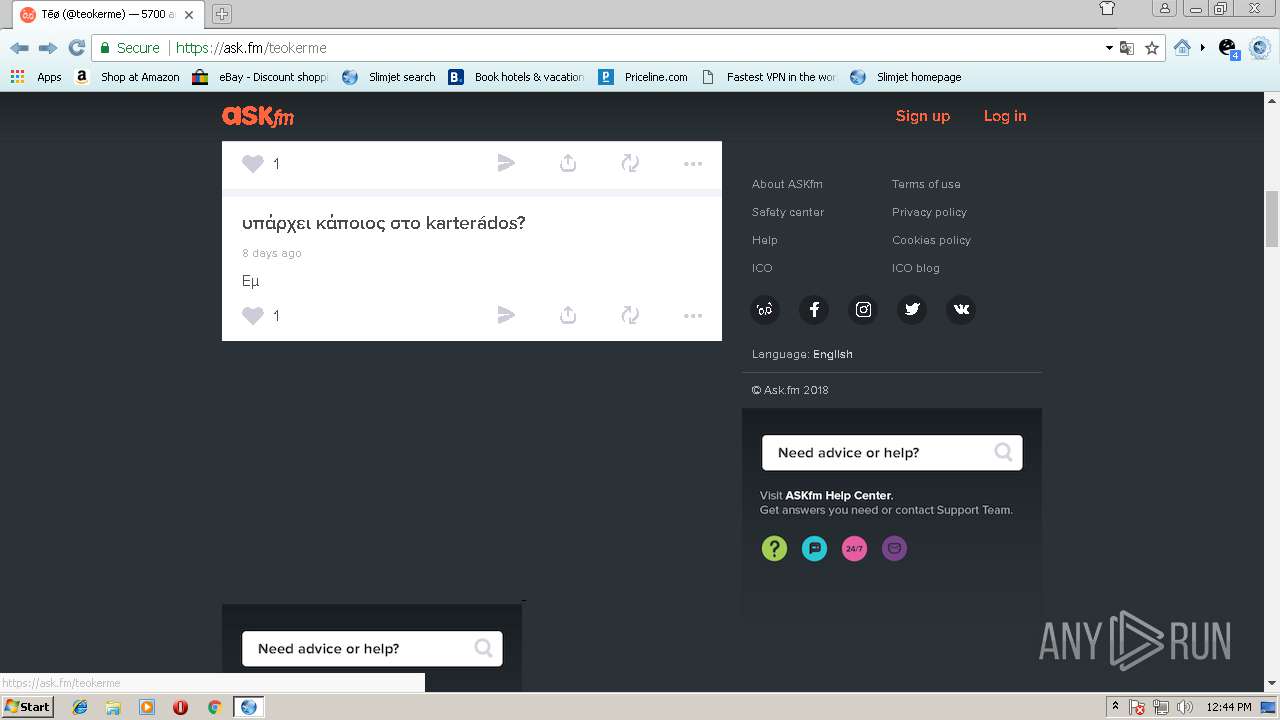
Task: Click the taskbar volume speaker icon
Action: point(1184,707)
